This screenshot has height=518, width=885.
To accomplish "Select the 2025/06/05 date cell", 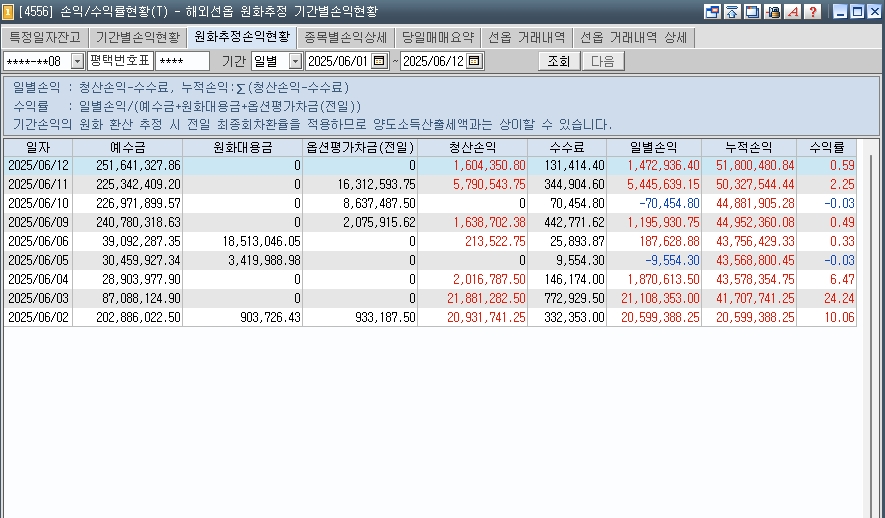I will click(38, 260).
